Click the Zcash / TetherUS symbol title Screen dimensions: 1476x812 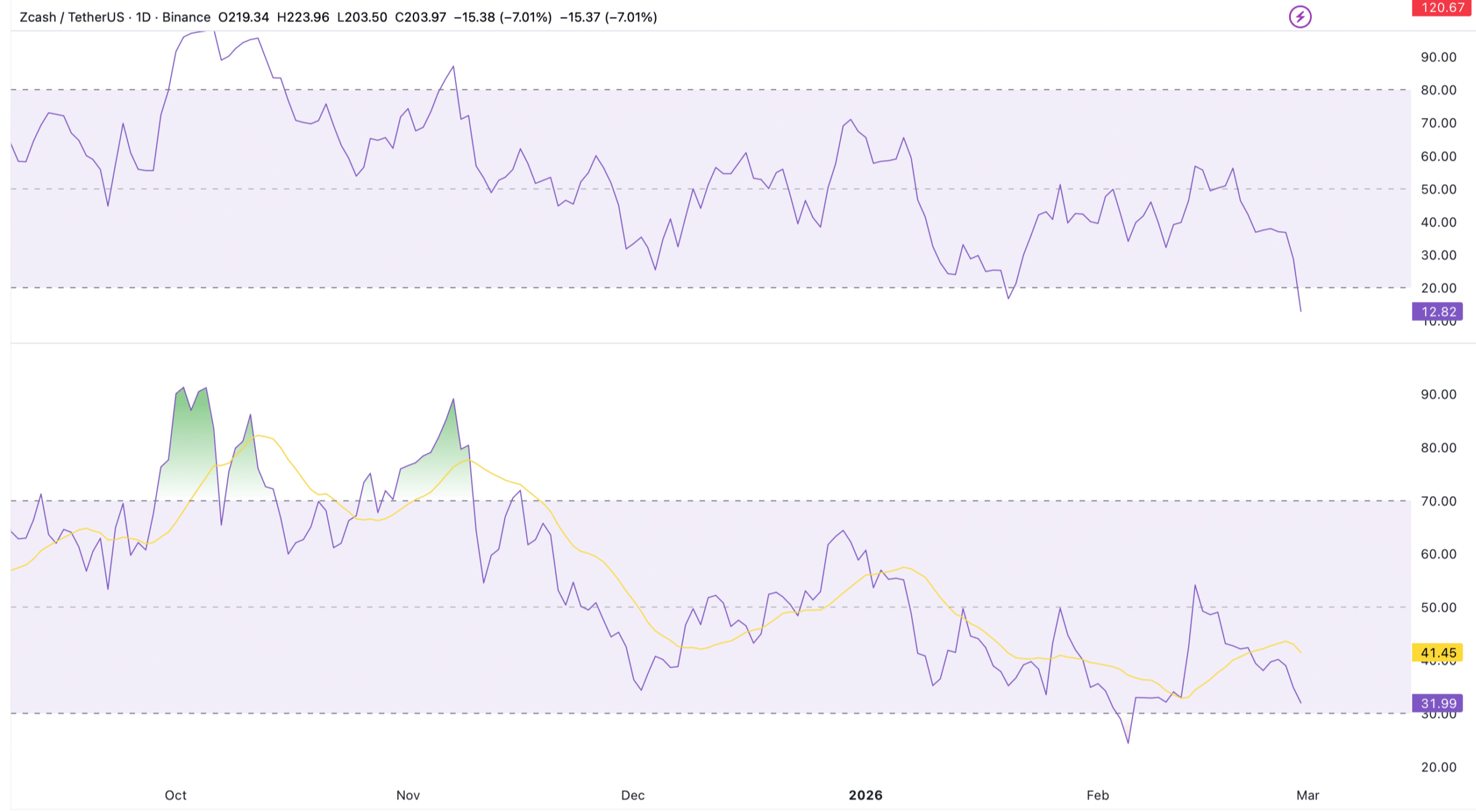71,18
